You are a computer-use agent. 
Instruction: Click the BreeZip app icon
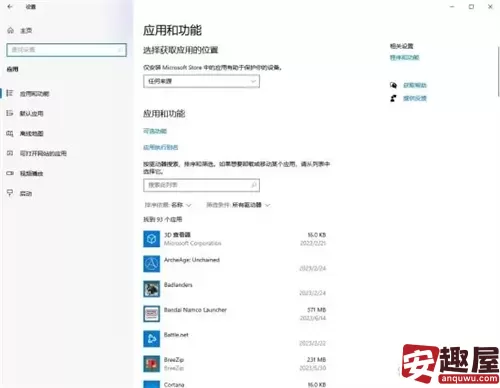[x=152, y=364]
